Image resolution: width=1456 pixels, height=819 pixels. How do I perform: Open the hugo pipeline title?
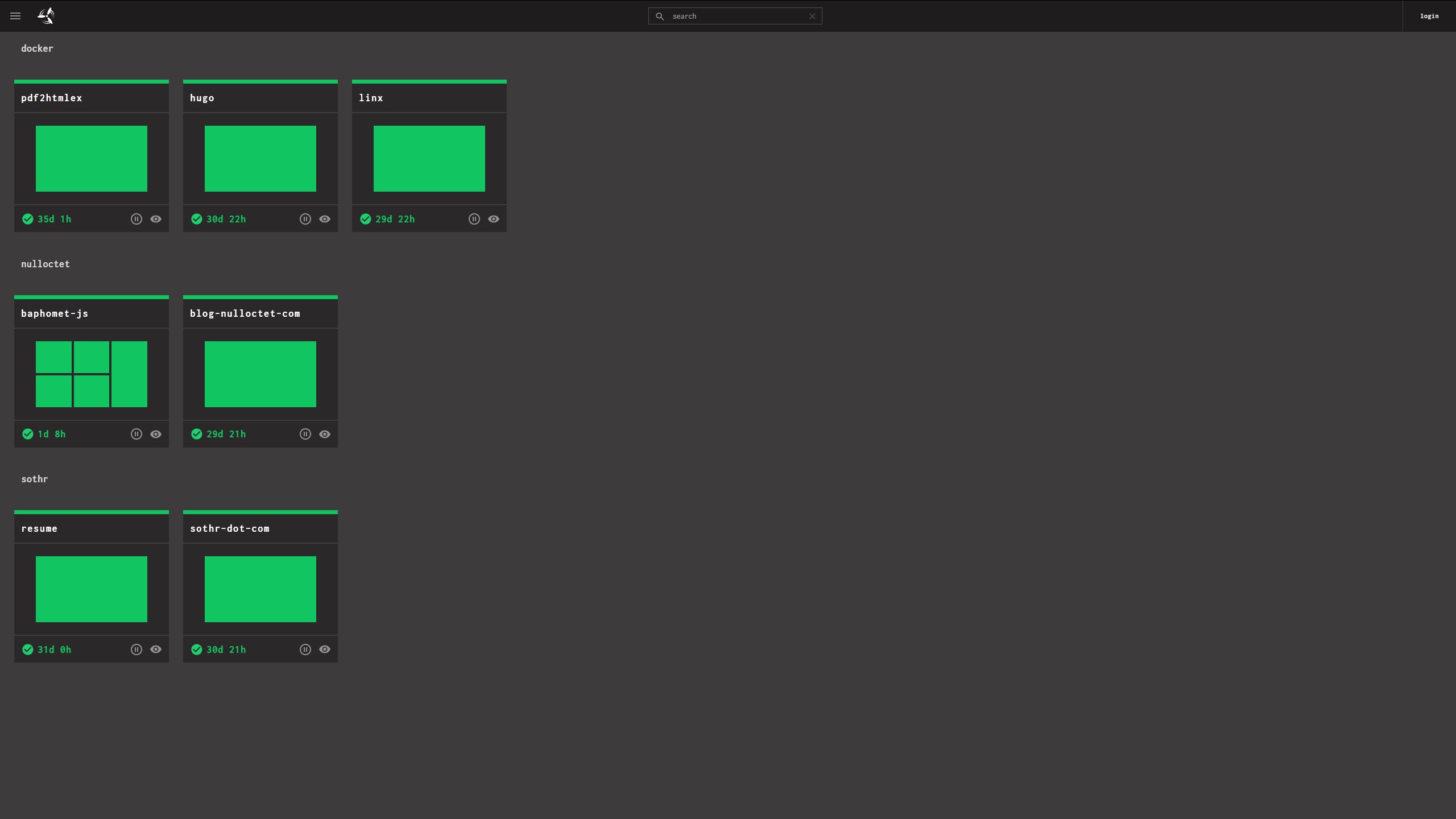(x=202, y=98)
